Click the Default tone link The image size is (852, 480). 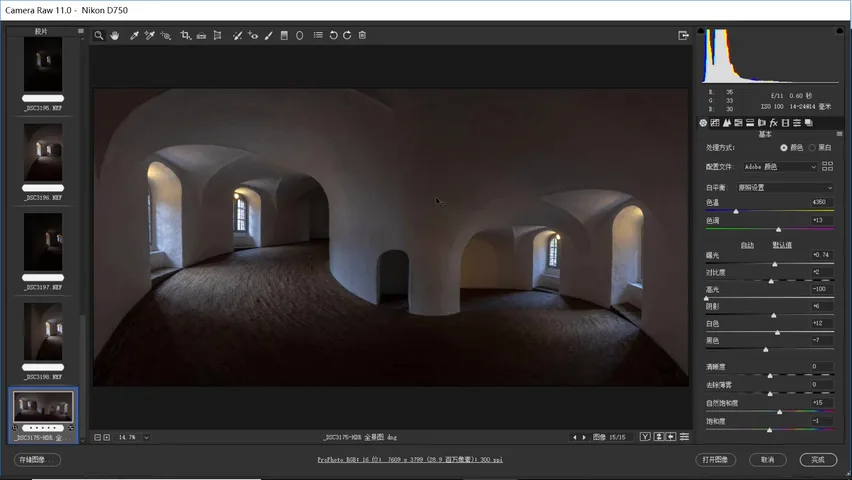point(782,245)
